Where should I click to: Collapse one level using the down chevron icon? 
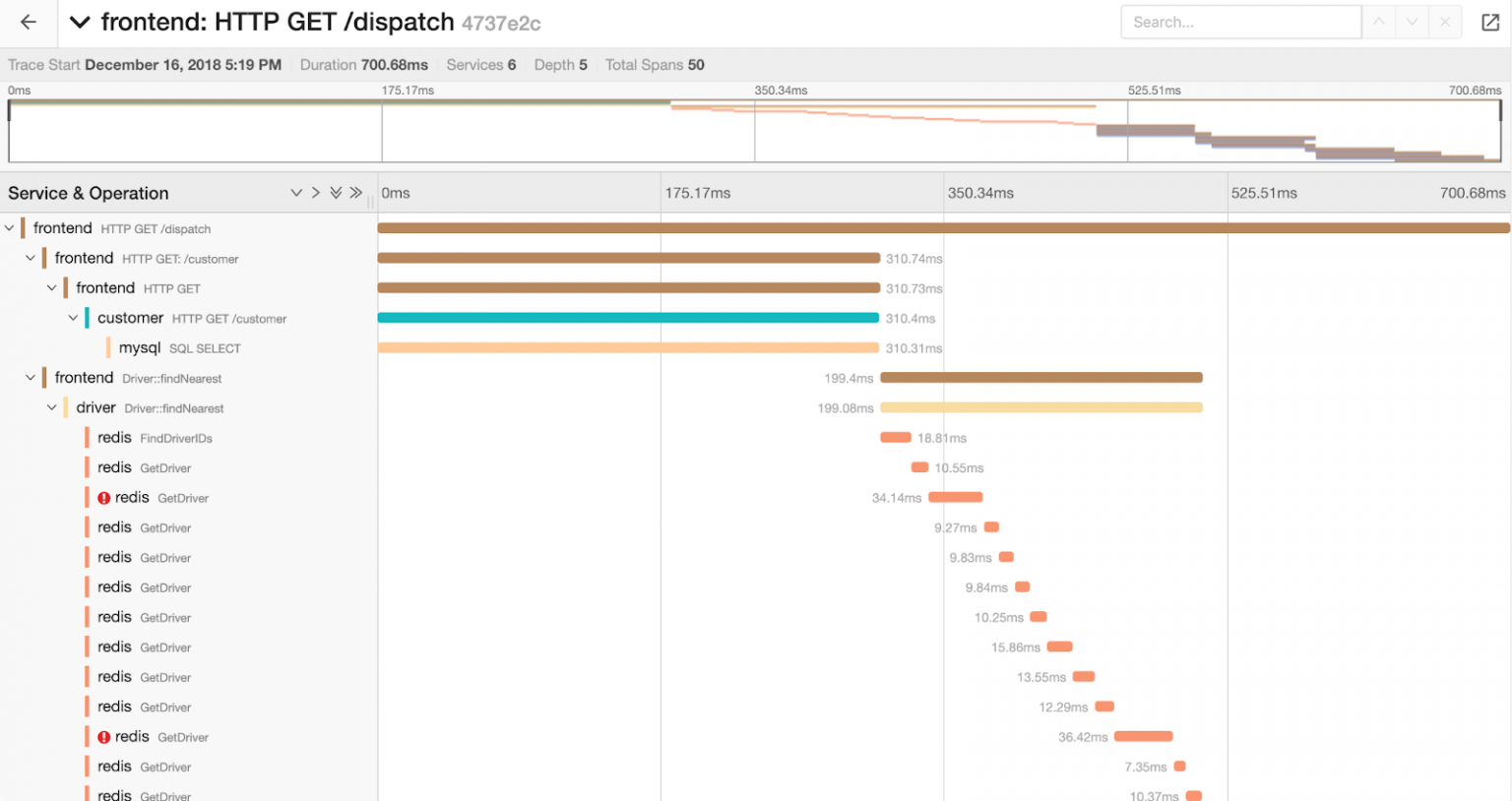coord(296,193)
